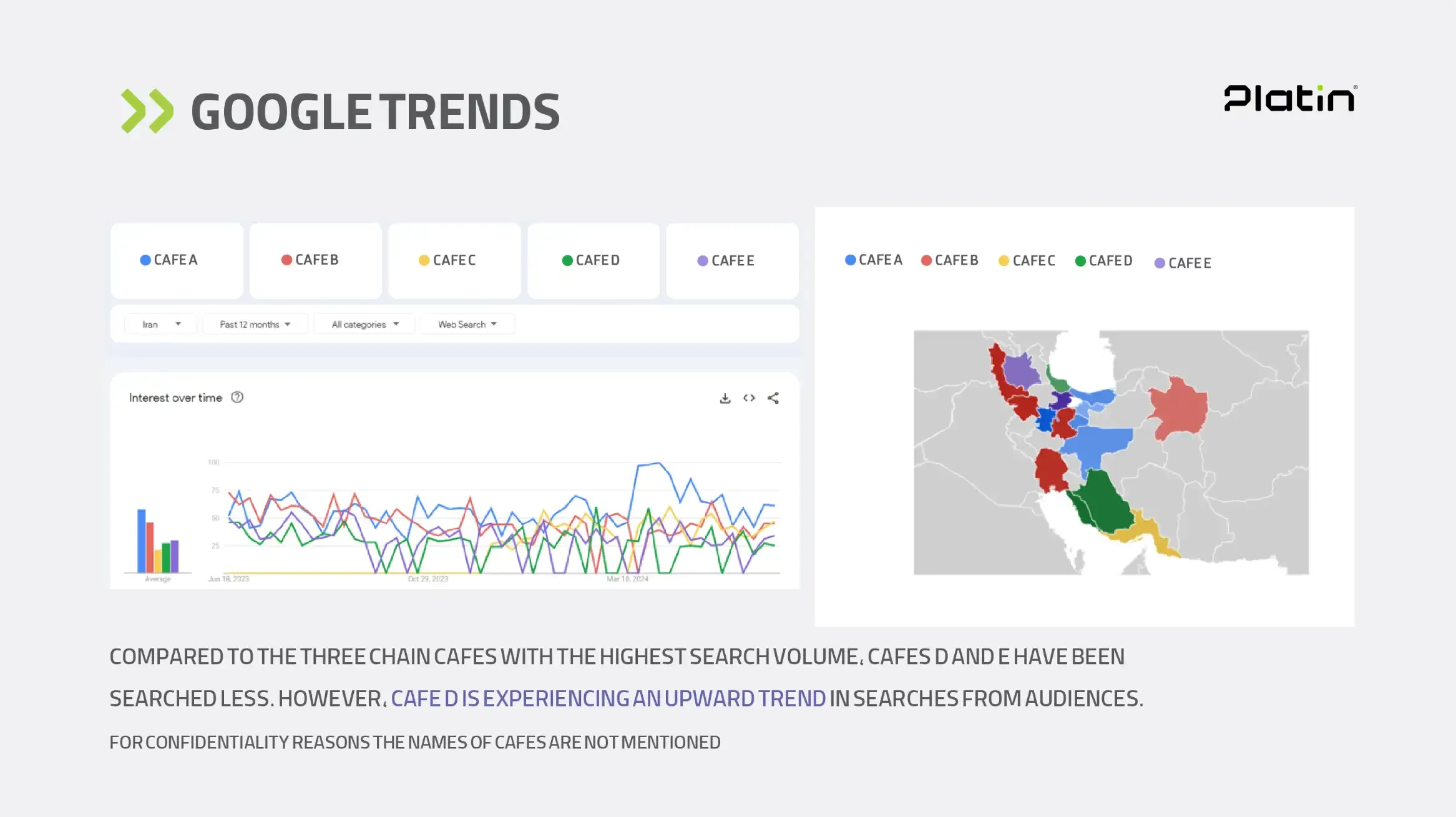Select the CAFE D search term card
Image resolution: width=1456 pixels, height=817 pixels.
(x=594, y=260)
